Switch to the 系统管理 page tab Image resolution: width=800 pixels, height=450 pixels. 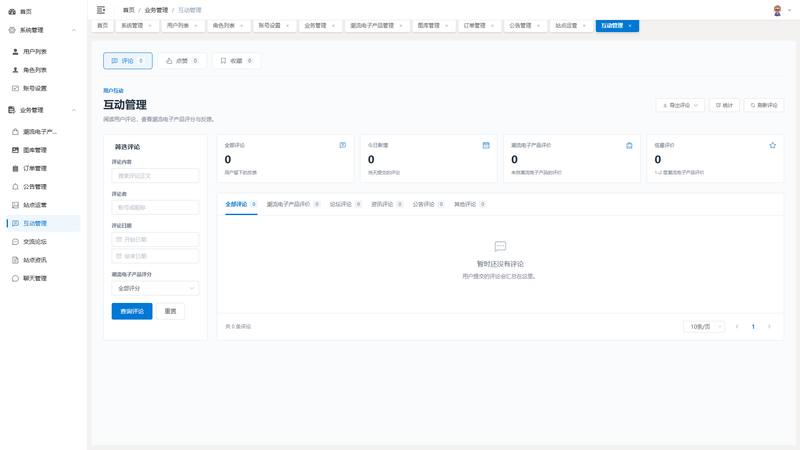tap(132, 26)
